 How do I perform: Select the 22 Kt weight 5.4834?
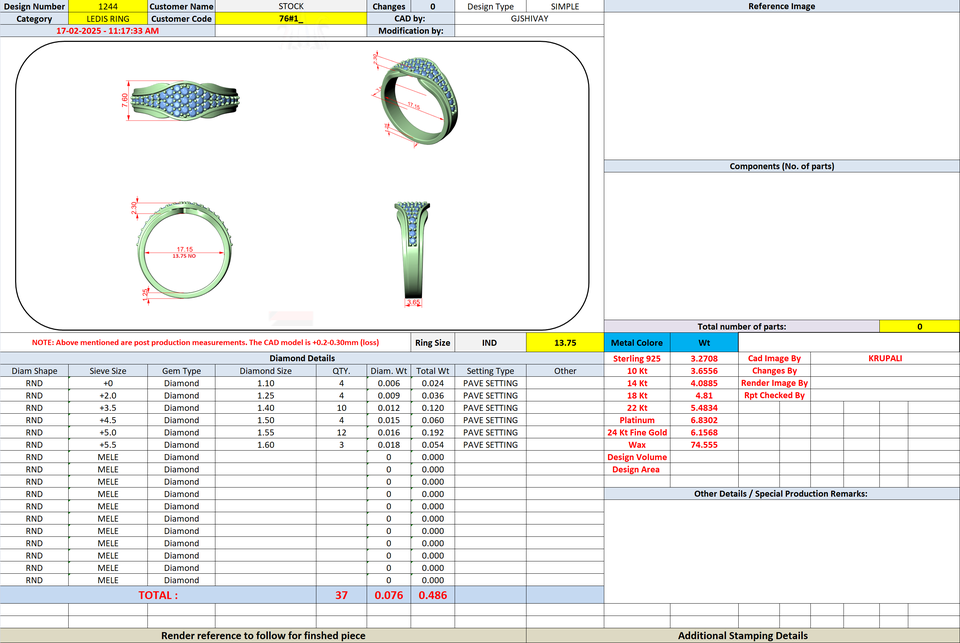pyautogui.click(x=704, y=407)
